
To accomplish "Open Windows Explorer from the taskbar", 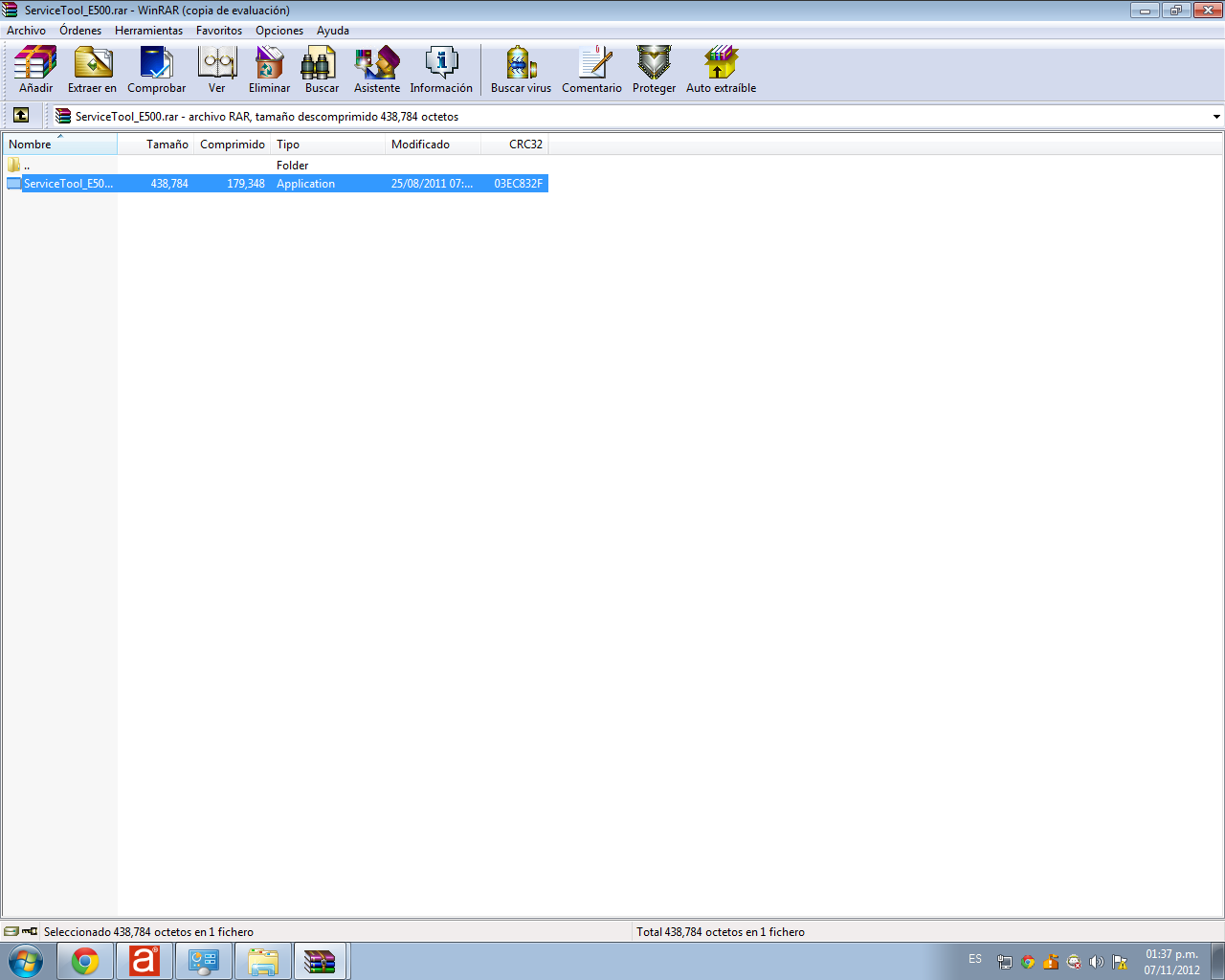I will coord(263,961).
